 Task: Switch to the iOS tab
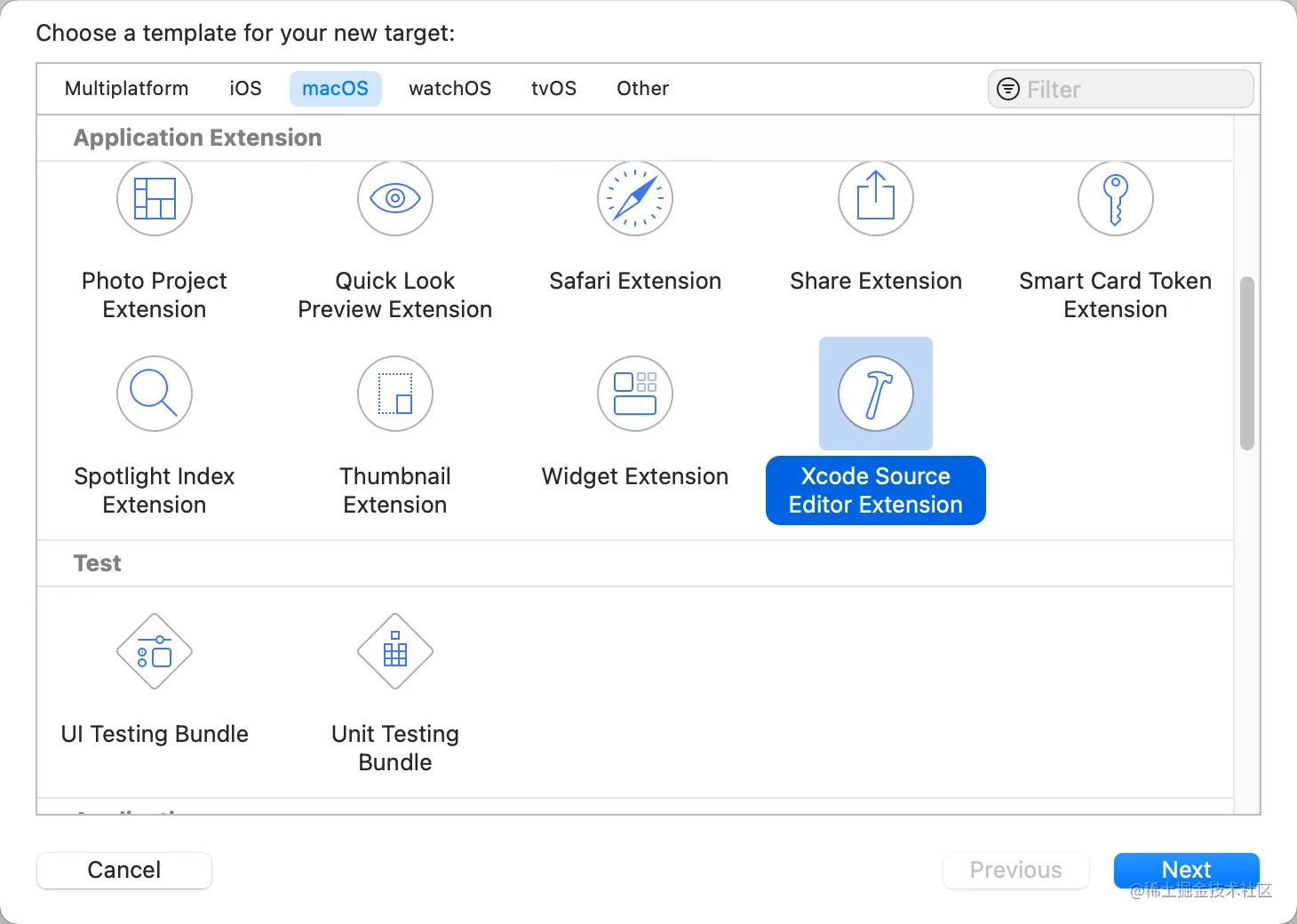point(246,89)
